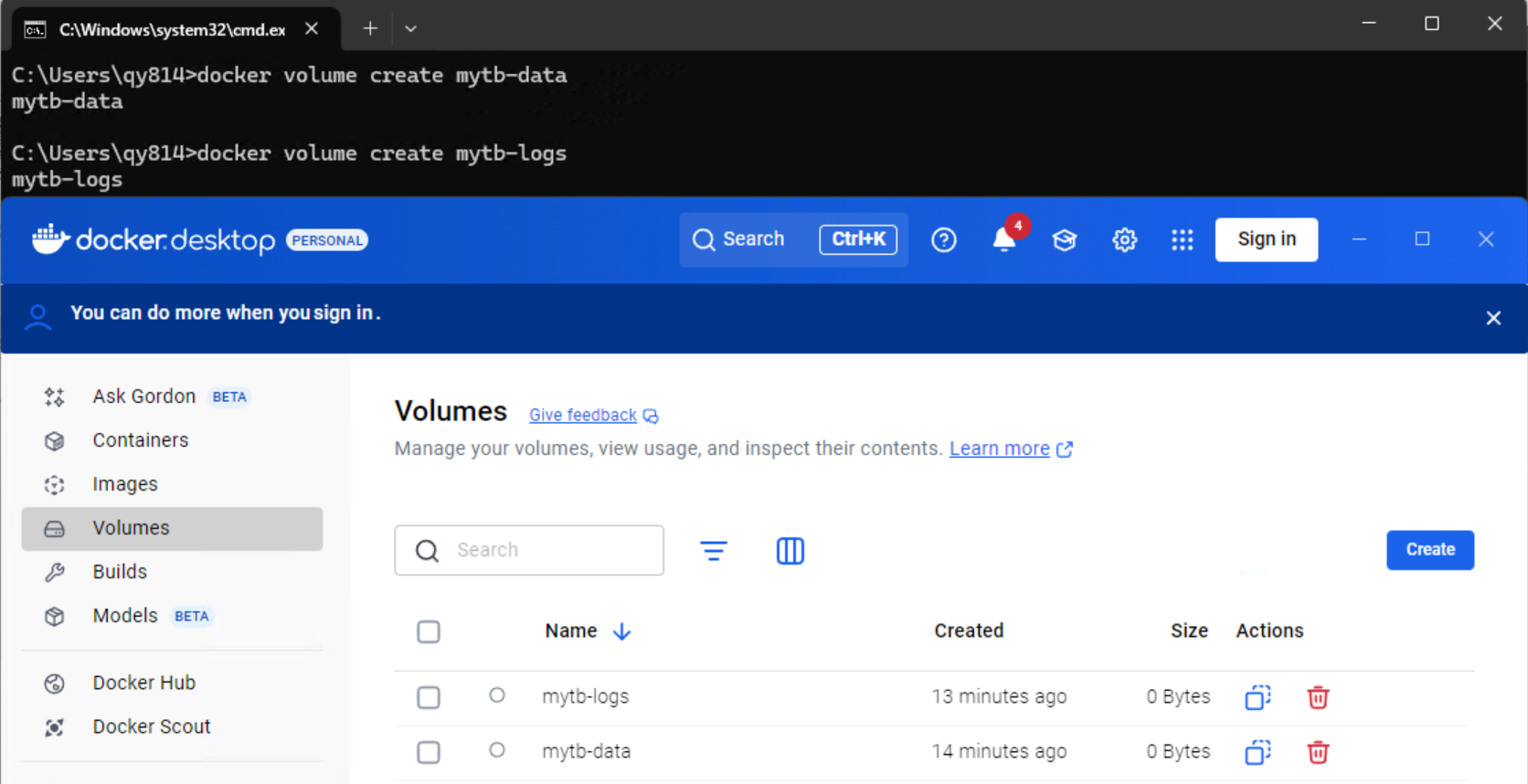Open the Learning center graduation cap icon
The image size is (1528, 784).
pyautogui.click(x=1064, y=239)
